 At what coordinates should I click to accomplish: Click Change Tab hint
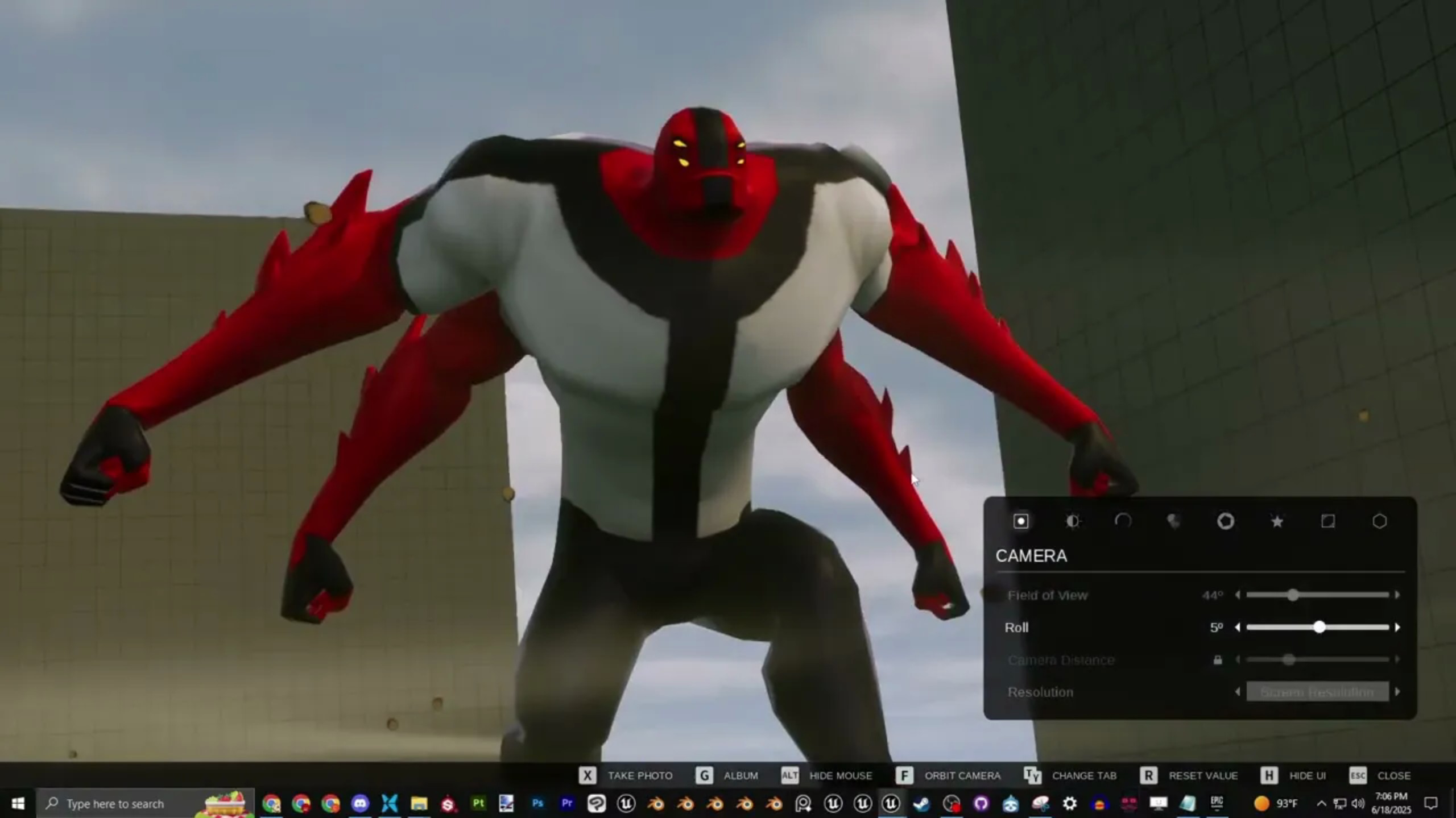click(1084, 776)
